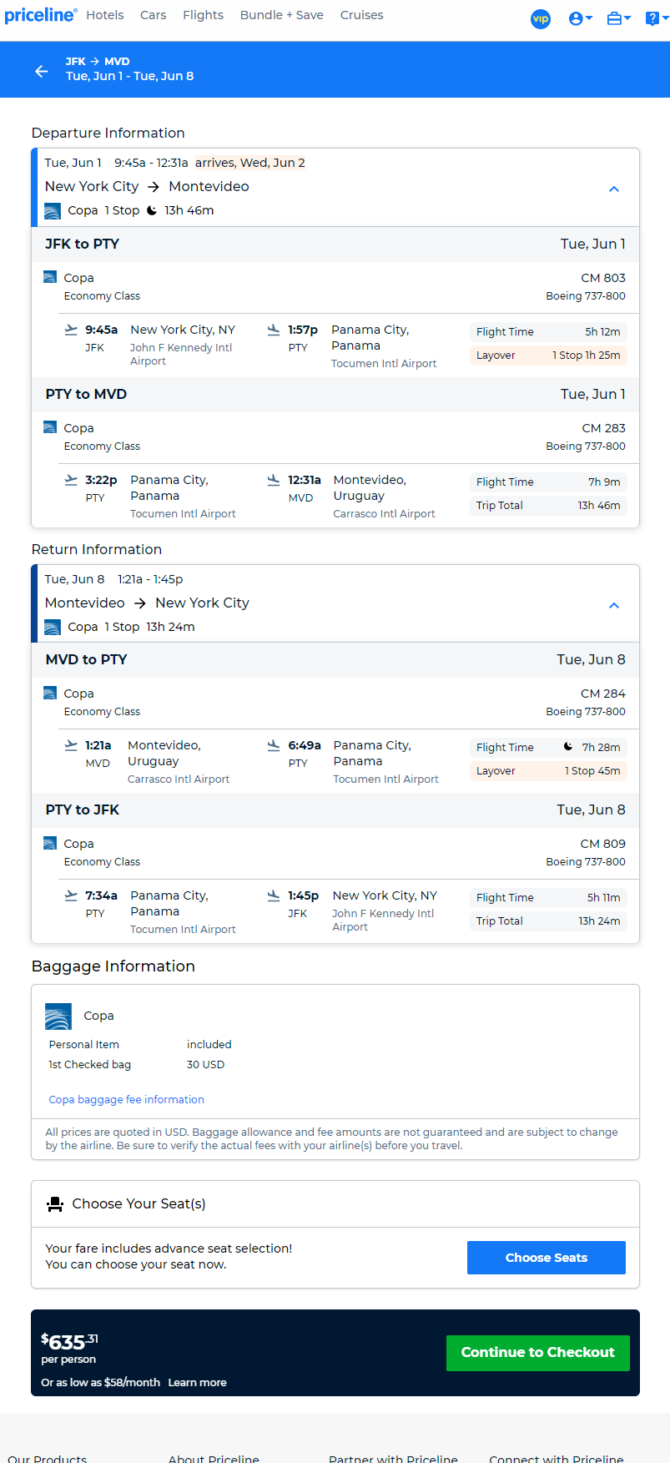
Task: Click the Copa logo in Baggage Information
Action: [58, 1016]
